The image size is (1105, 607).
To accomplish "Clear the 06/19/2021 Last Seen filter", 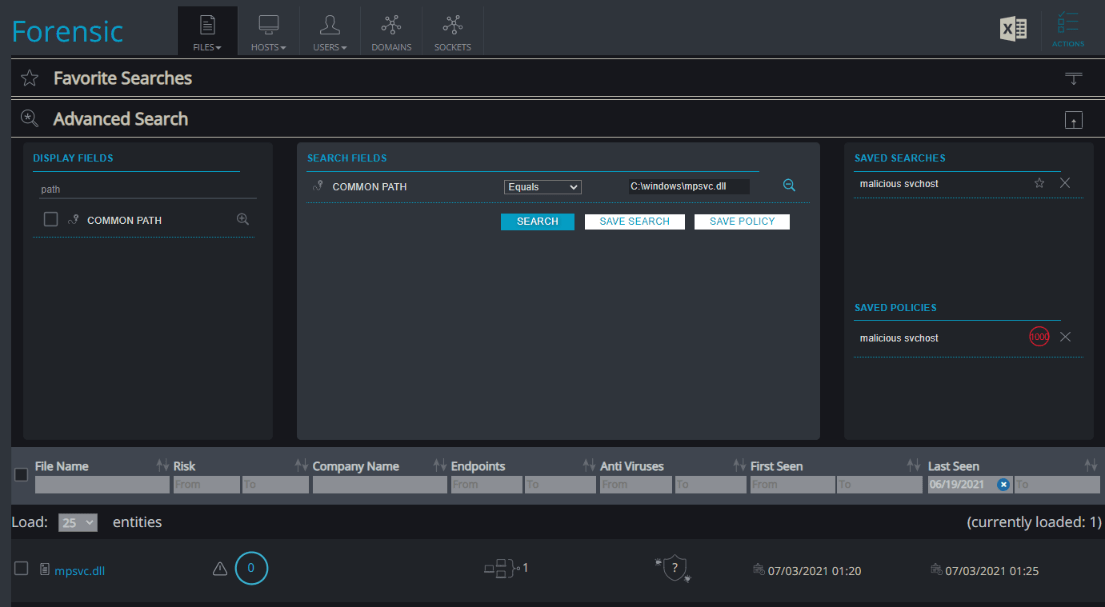I will [x=1004, y=484].
